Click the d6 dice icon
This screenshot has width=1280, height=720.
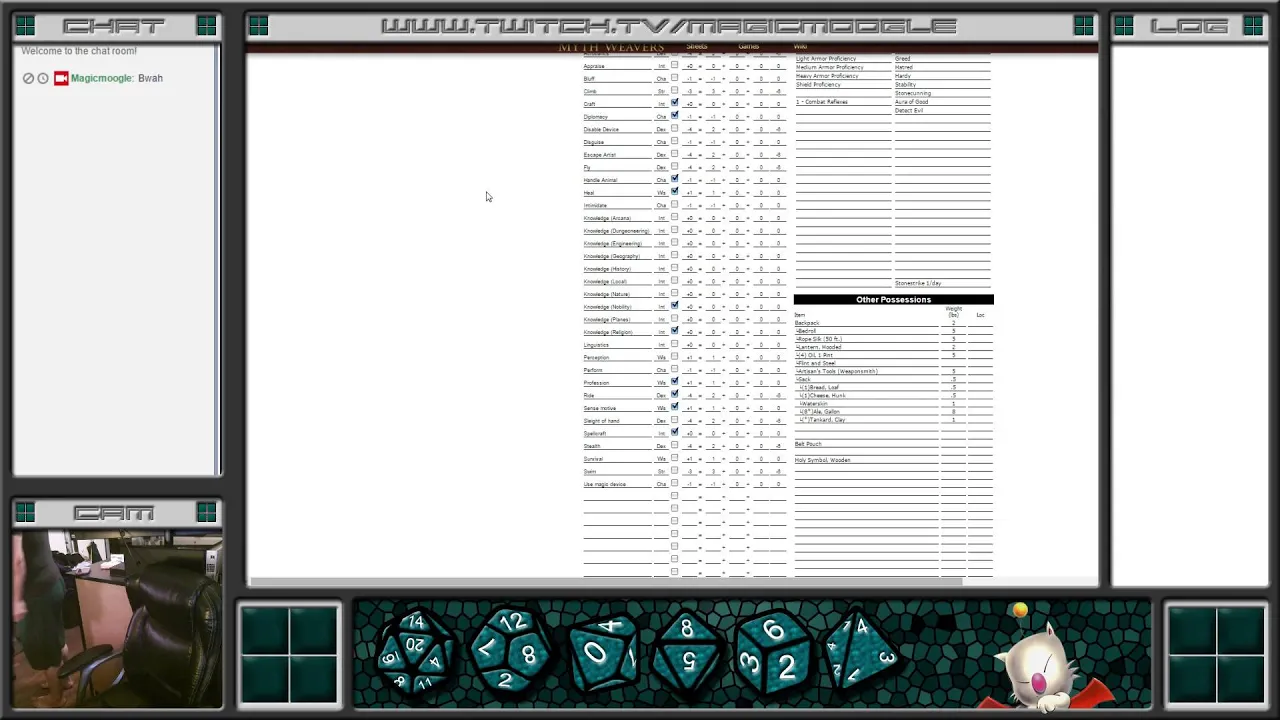point(772,650)
